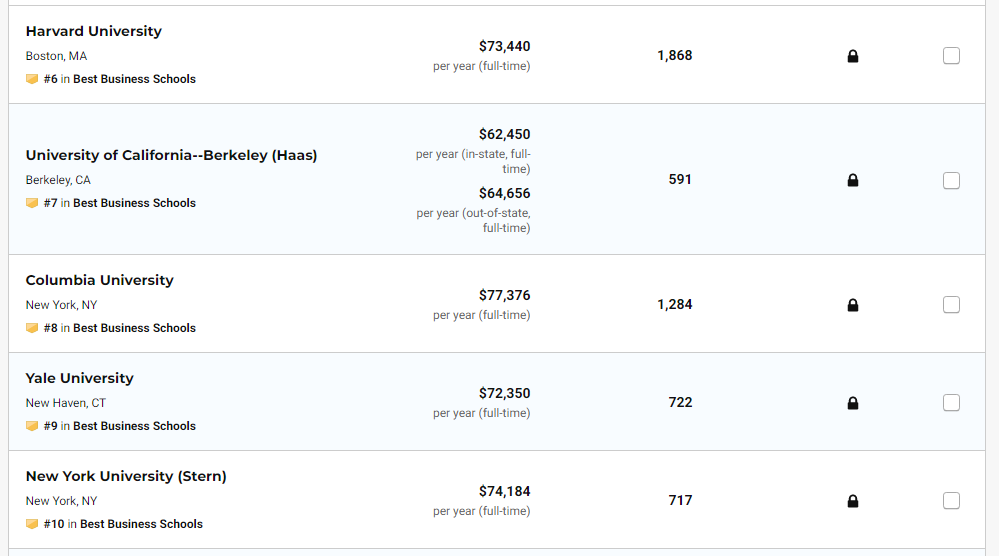
Task: Click the lock icon in Berkeley (Haas) row
Action: pos(853,181)
